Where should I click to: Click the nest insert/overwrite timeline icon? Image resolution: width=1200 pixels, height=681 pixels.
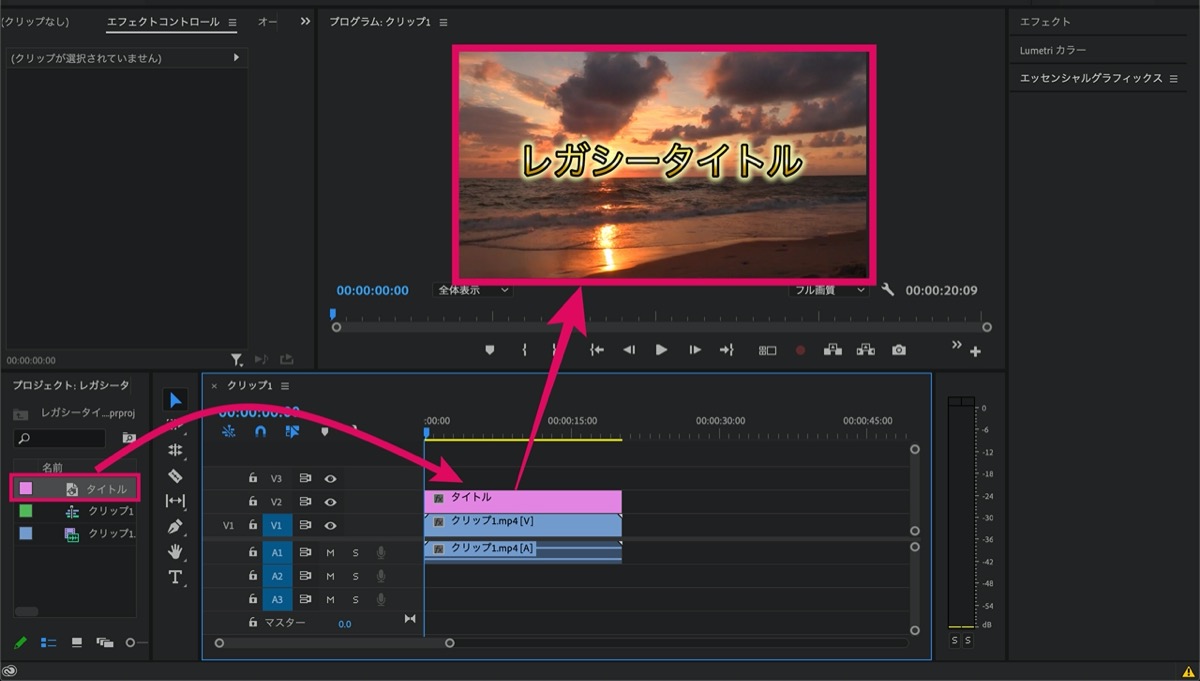228,432
